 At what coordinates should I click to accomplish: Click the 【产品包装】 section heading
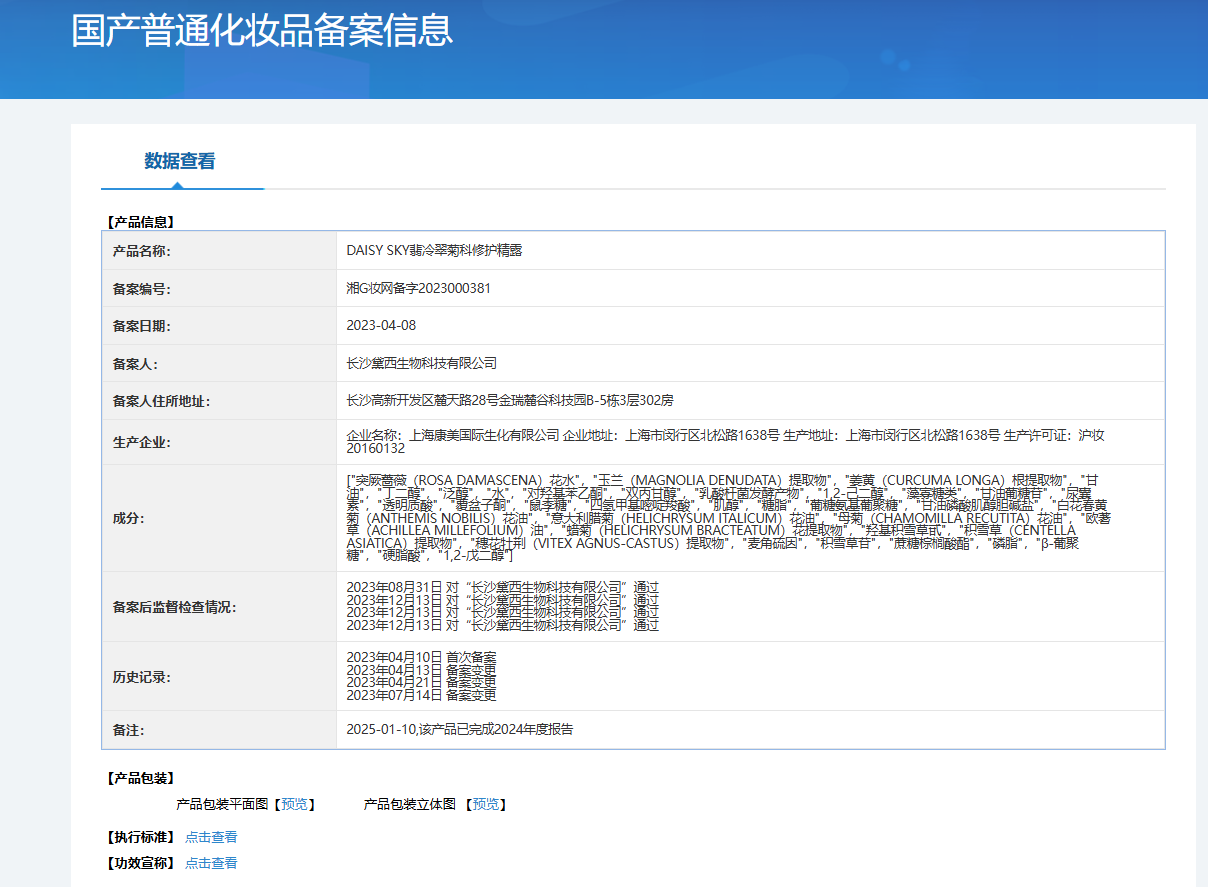click(140, 778)
